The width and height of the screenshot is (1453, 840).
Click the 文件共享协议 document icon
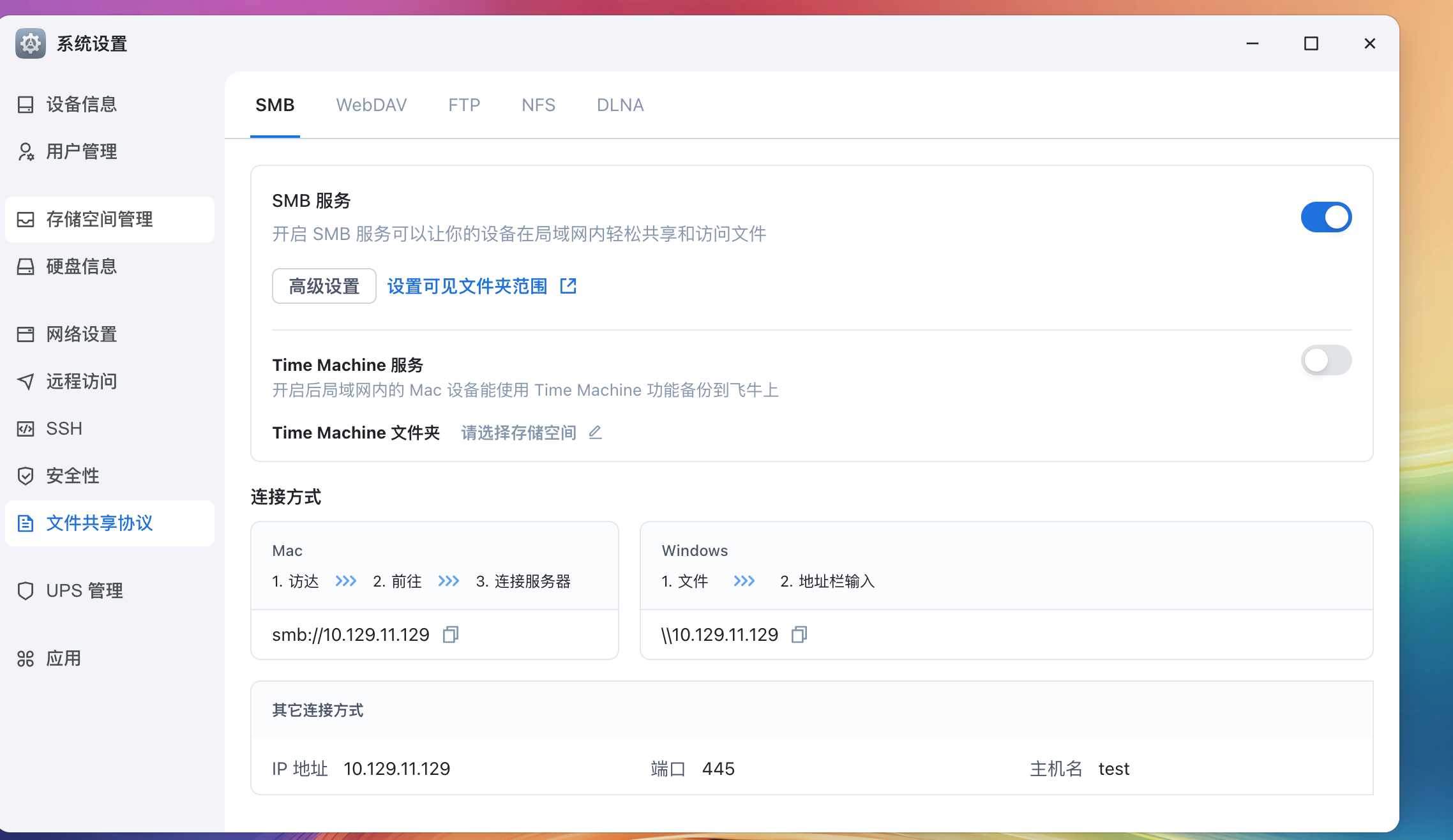click(26, 523)
